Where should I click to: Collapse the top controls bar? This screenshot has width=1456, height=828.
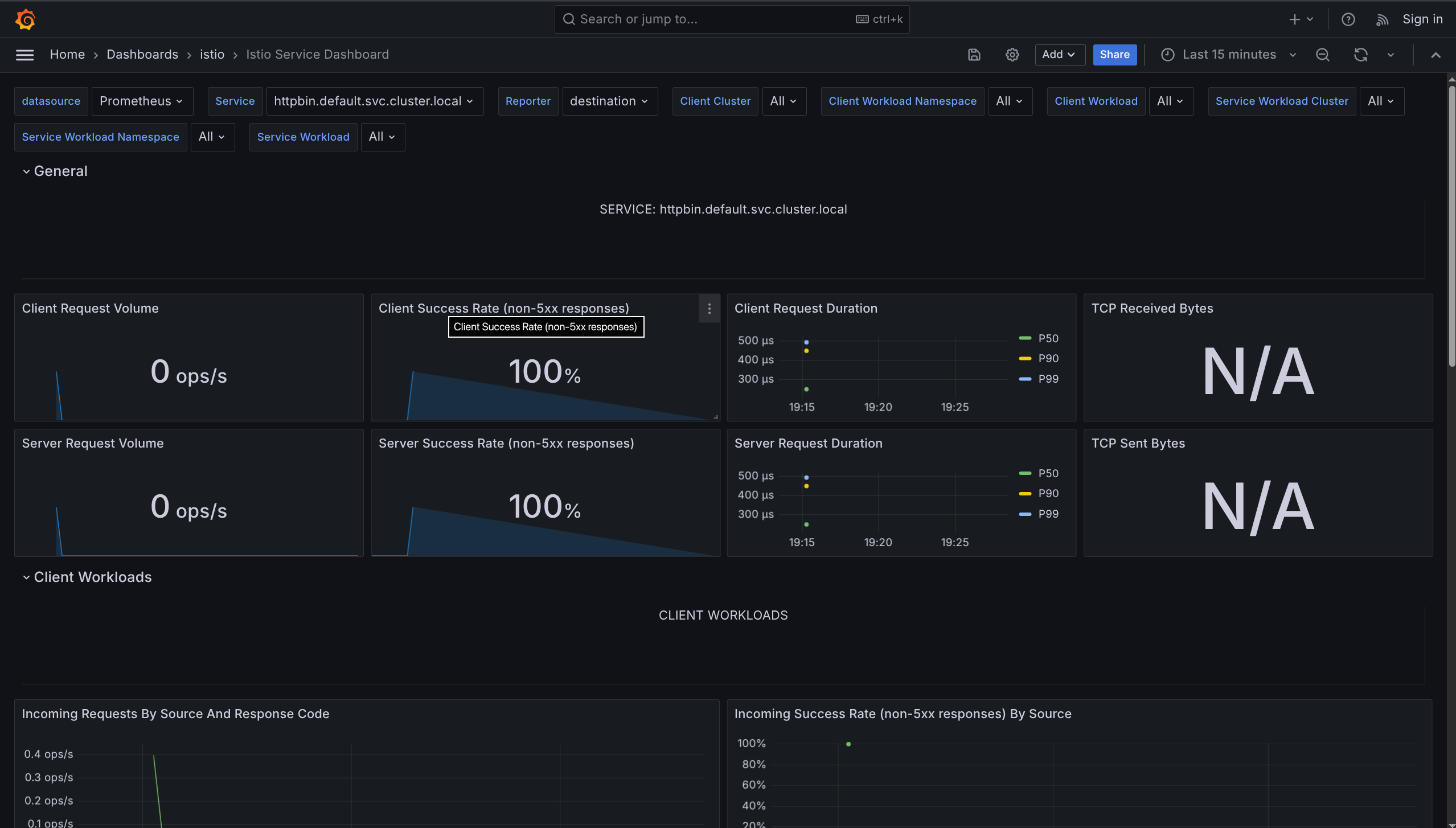pos(1436,55)
